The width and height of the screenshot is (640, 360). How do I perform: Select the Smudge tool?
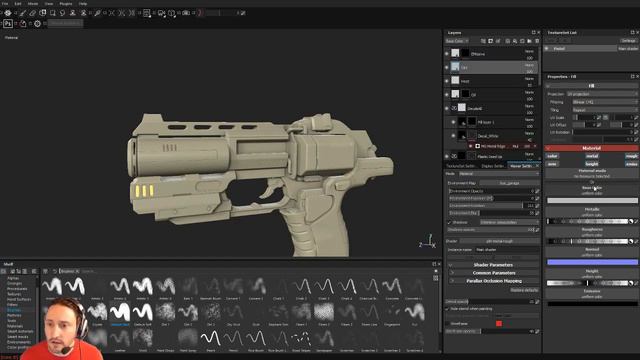pos(62,13)
